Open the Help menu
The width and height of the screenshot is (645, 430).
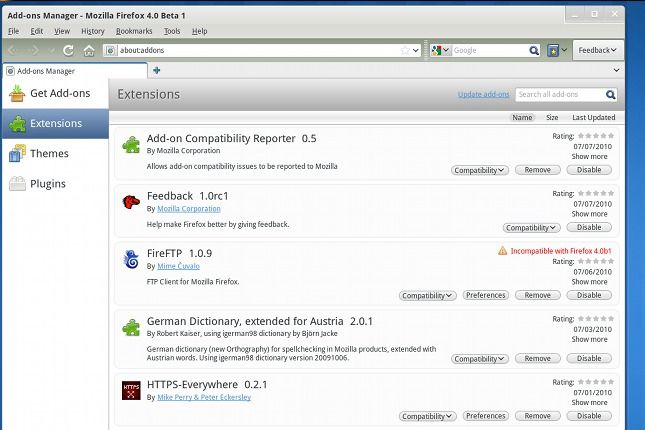[x=200, y=31]
